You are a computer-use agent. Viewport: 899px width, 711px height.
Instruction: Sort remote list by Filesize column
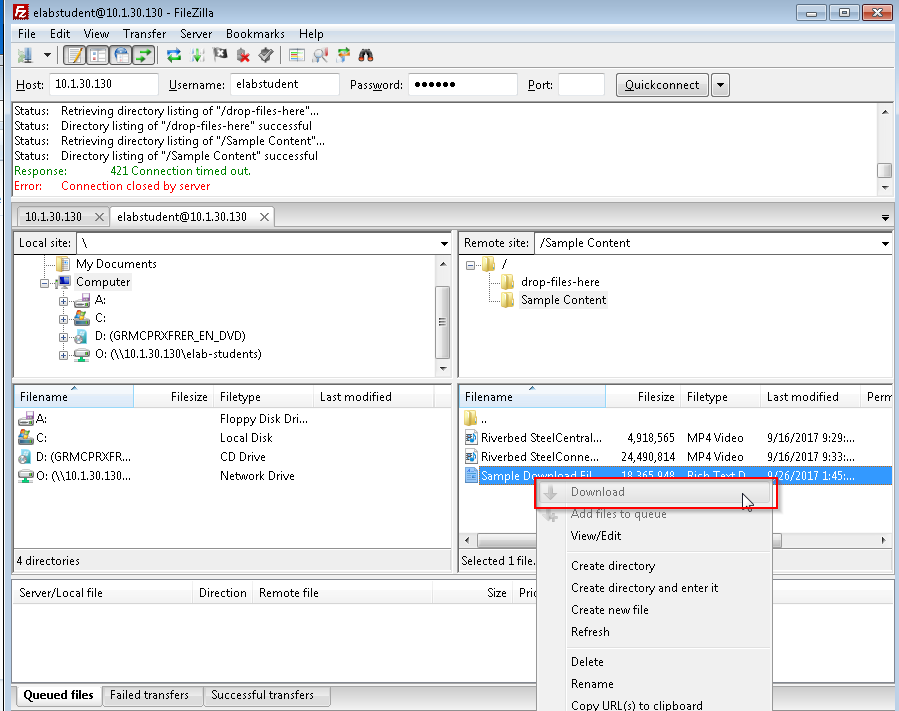pyautogui.click(x=642, y=397)
